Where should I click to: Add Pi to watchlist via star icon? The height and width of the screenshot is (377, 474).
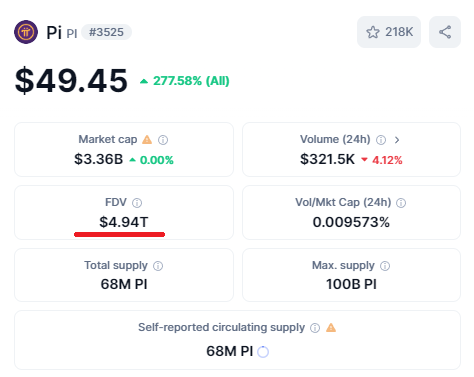373,32
